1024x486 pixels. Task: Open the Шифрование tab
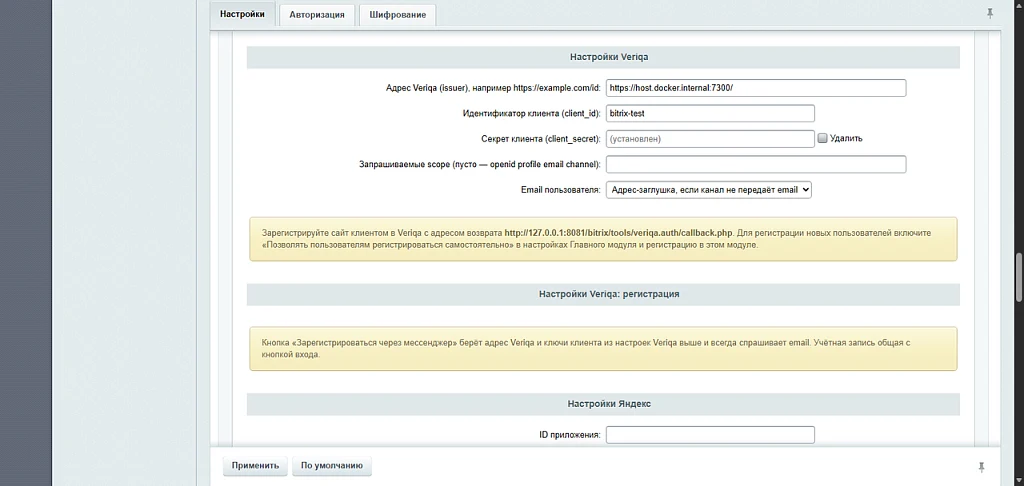397,15
